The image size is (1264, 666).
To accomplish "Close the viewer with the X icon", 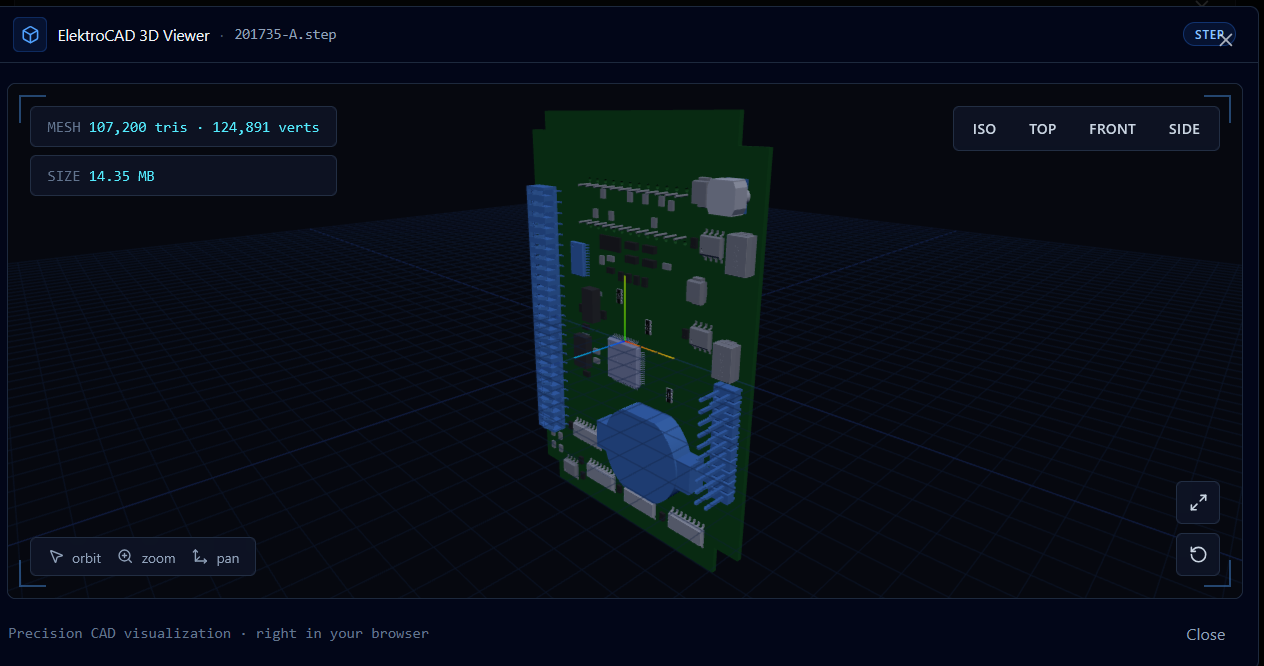I will 1226,40.
